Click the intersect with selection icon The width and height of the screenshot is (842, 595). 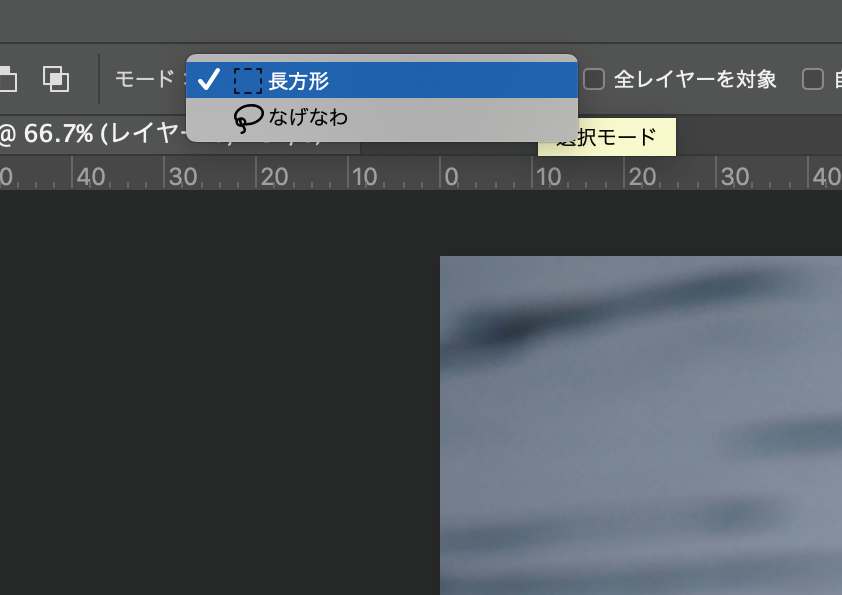click(x=56, y=79)
